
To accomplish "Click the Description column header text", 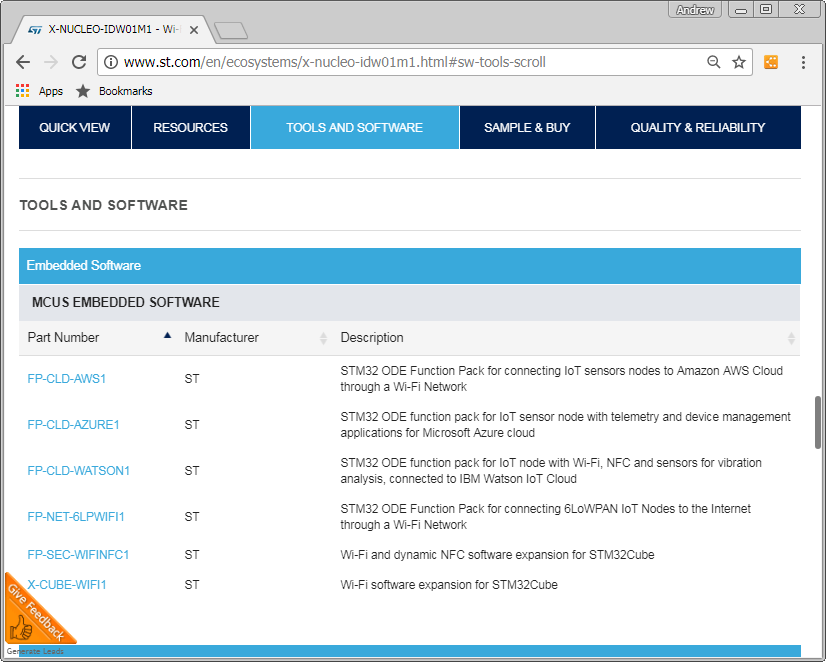I will click(x=372, y=338).
